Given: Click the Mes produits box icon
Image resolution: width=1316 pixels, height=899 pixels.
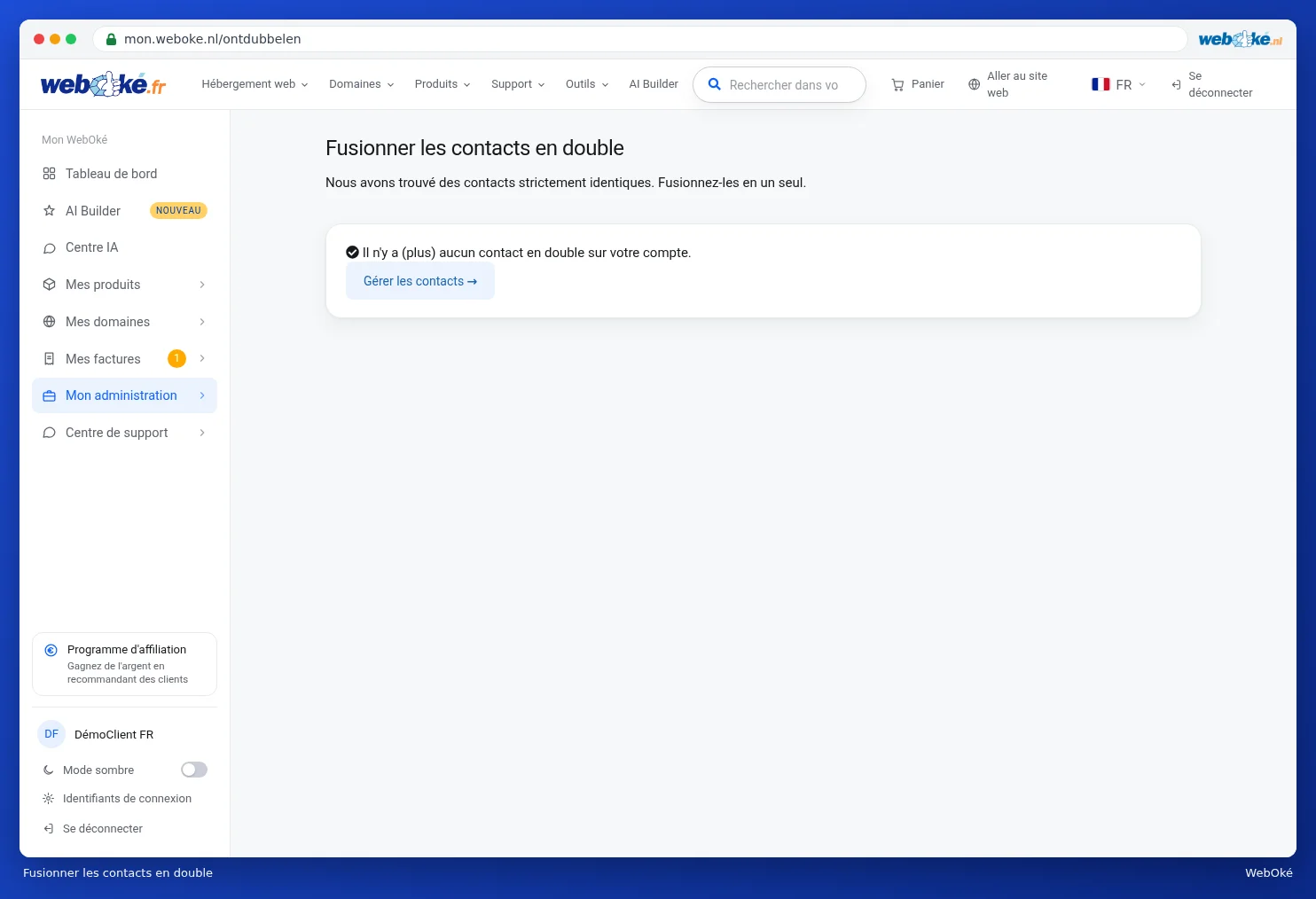Looking at the screenshot, I should click(x=50, y=285).
